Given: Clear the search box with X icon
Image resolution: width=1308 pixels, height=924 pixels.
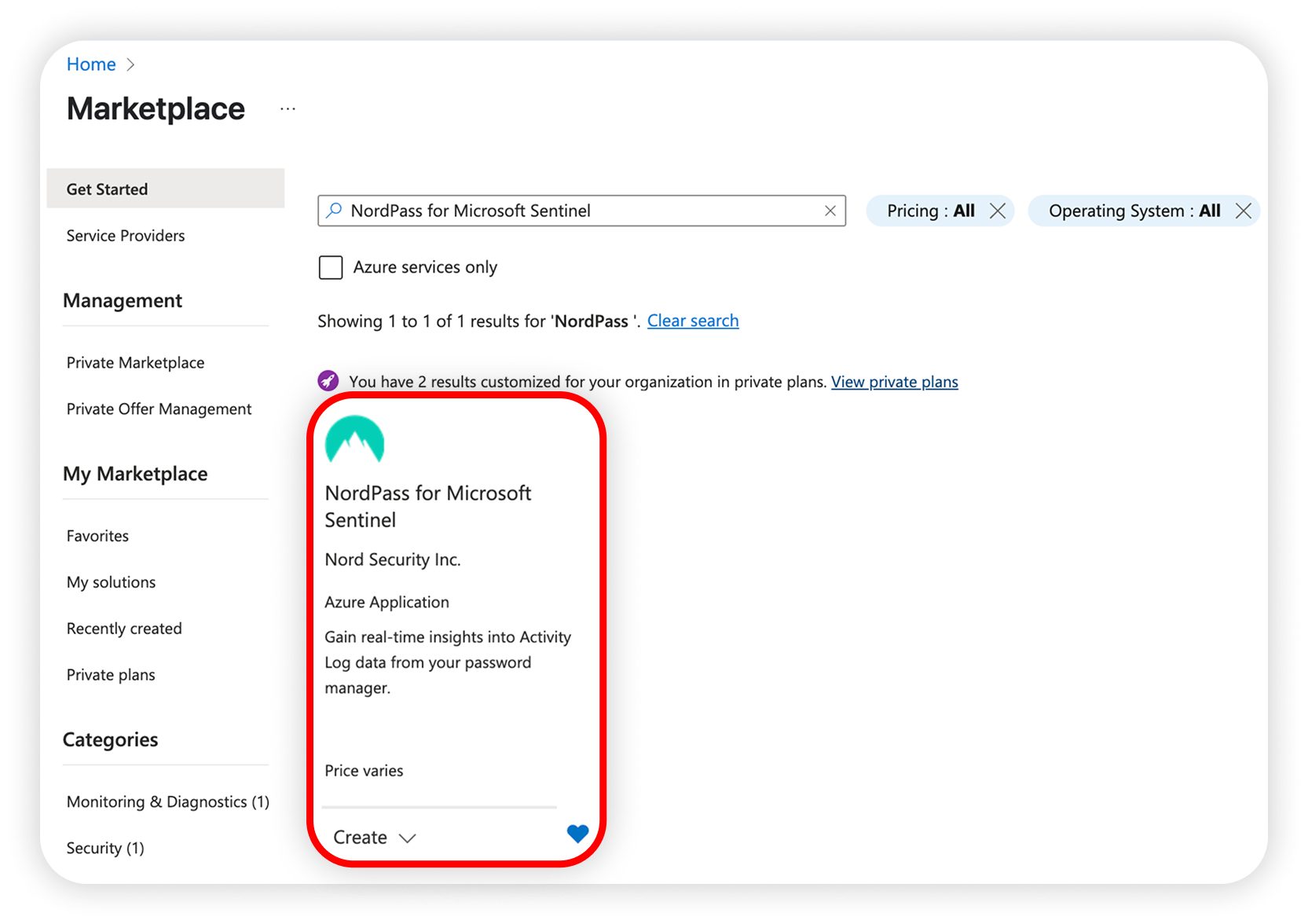Looking at the screenshot, I should pos(830,211).
